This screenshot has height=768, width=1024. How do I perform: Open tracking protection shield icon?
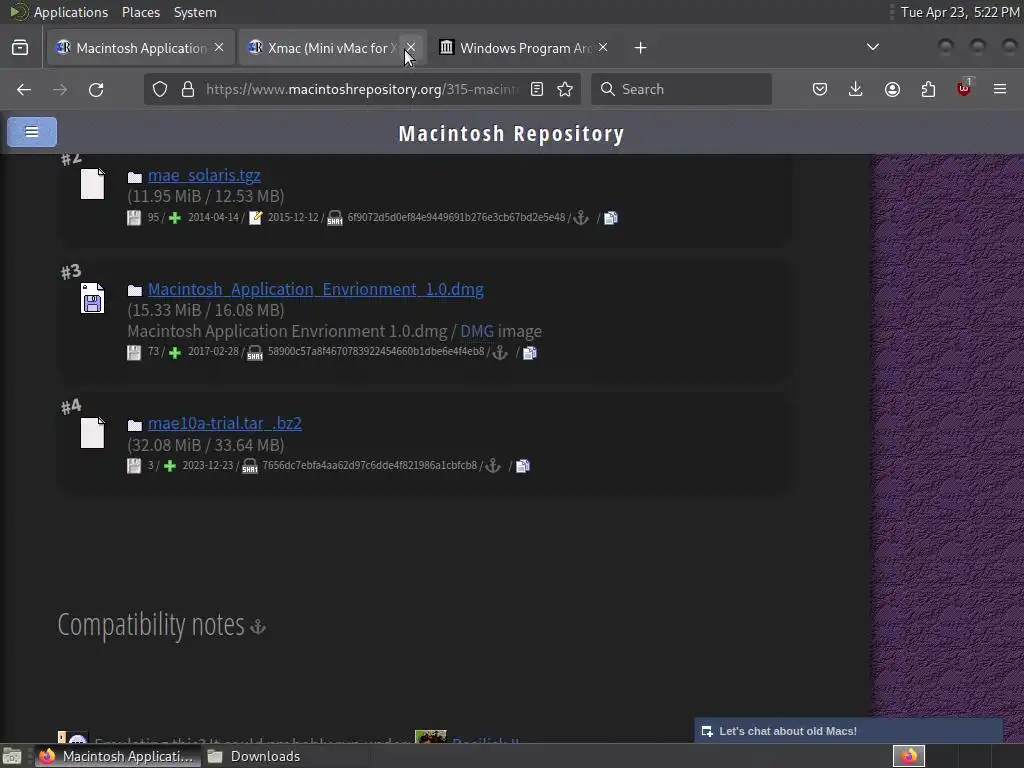160,89
